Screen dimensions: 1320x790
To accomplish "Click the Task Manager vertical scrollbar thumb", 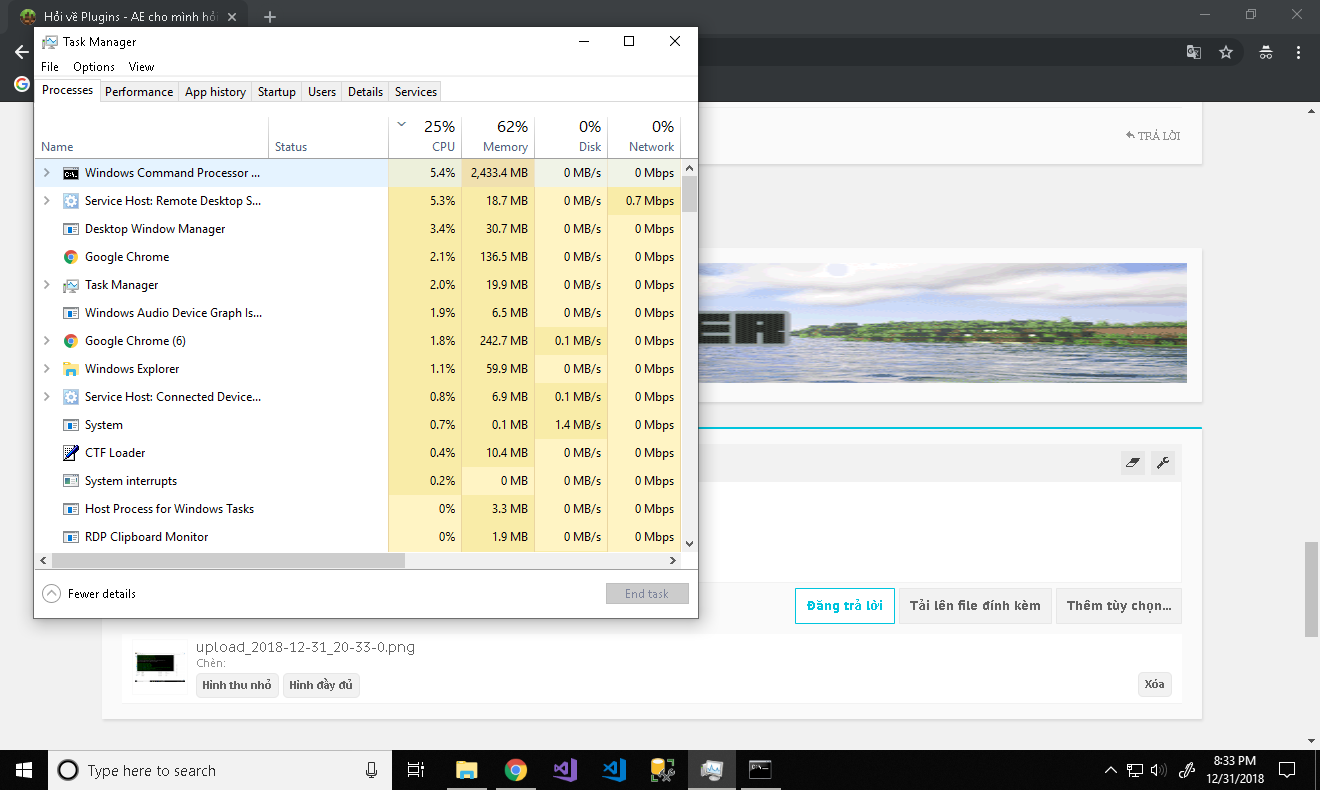I will 689,194.
